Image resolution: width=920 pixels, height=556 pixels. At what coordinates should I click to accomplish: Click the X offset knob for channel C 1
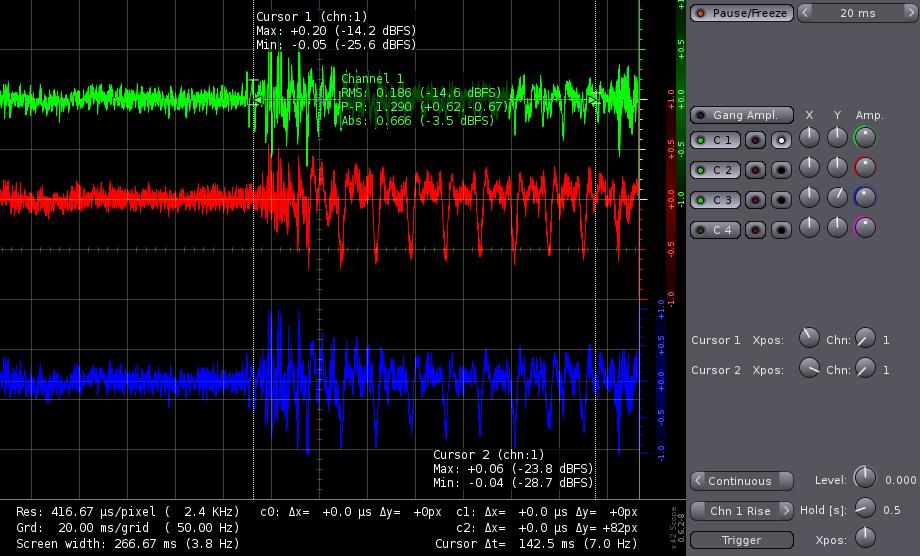point(809,137)
